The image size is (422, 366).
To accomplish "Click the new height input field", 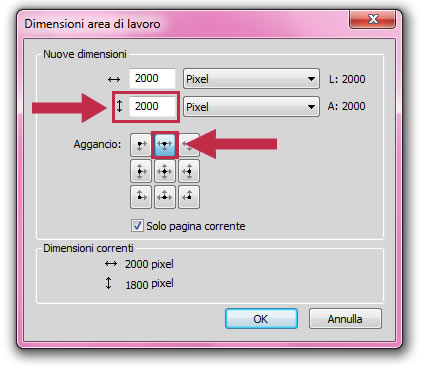I will [152, 106].
